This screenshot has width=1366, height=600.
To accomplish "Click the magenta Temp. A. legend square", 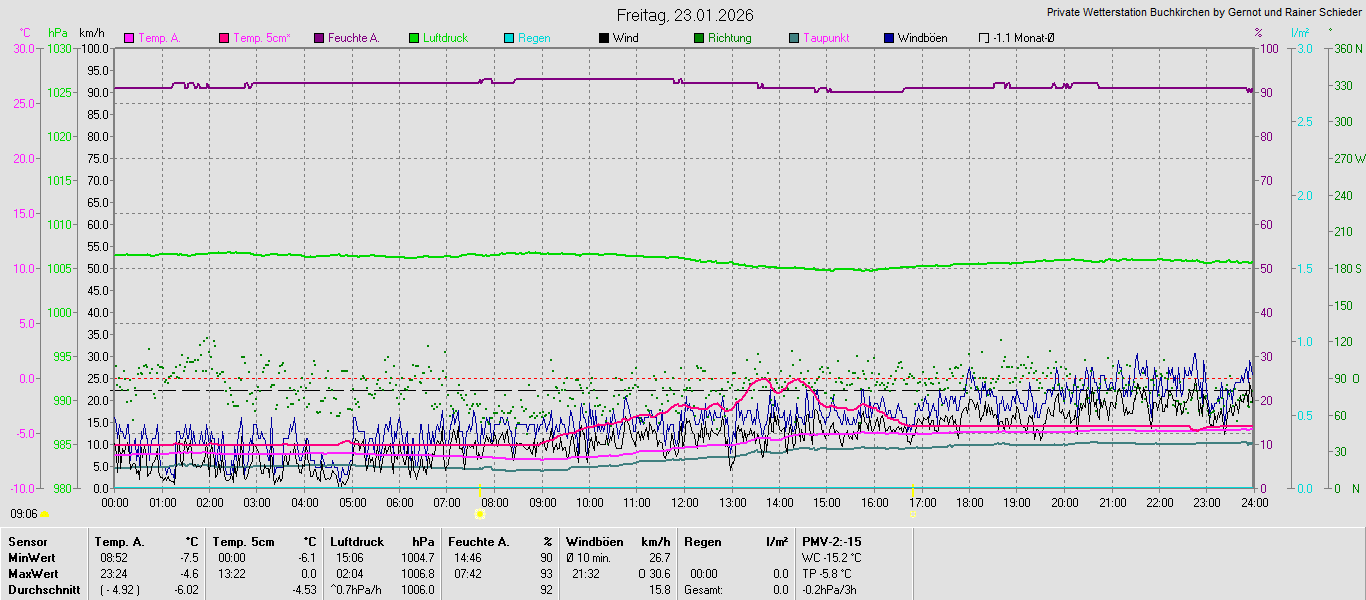I will tap(129, 38).
